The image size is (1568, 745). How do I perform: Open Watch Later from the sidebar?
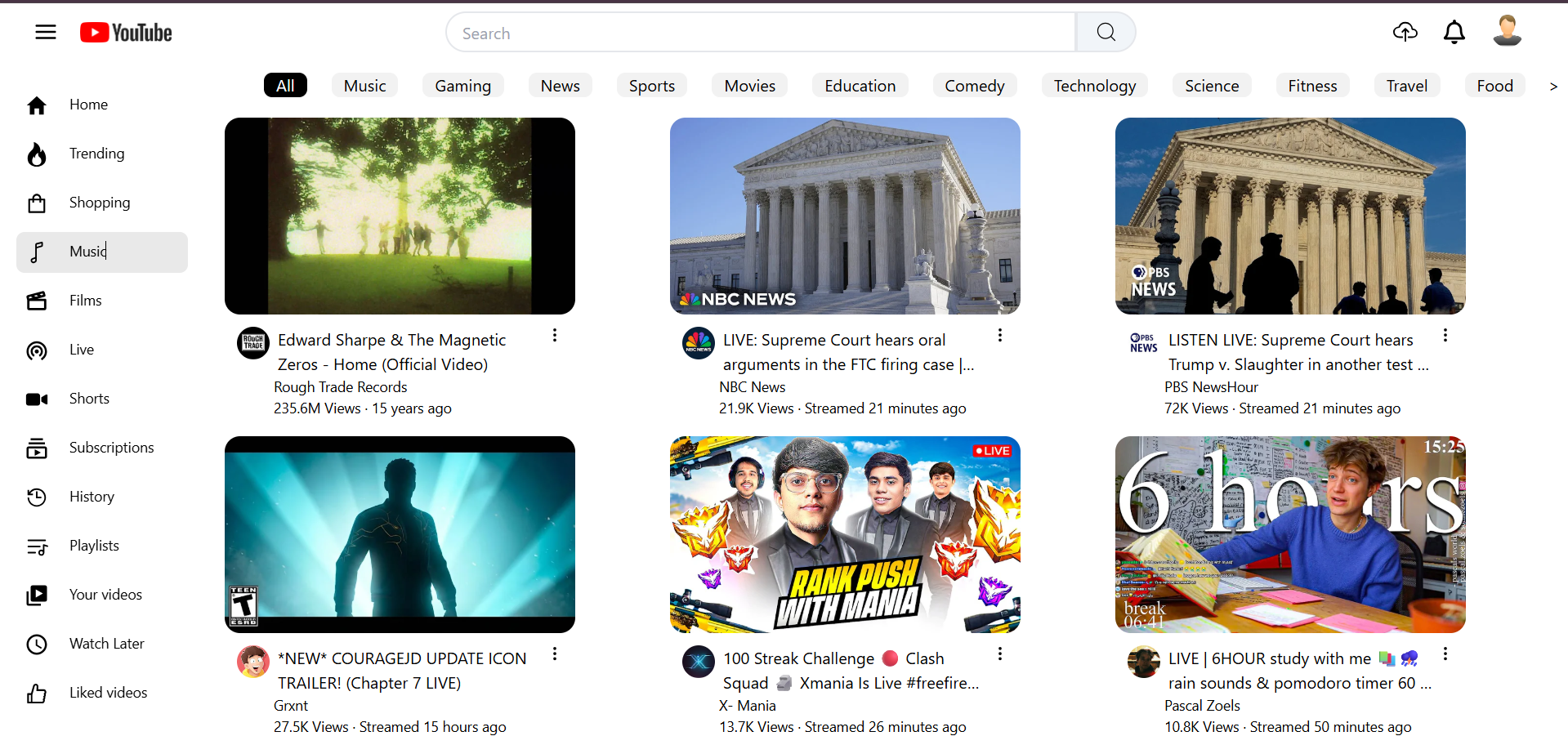(x=106, y=644)
